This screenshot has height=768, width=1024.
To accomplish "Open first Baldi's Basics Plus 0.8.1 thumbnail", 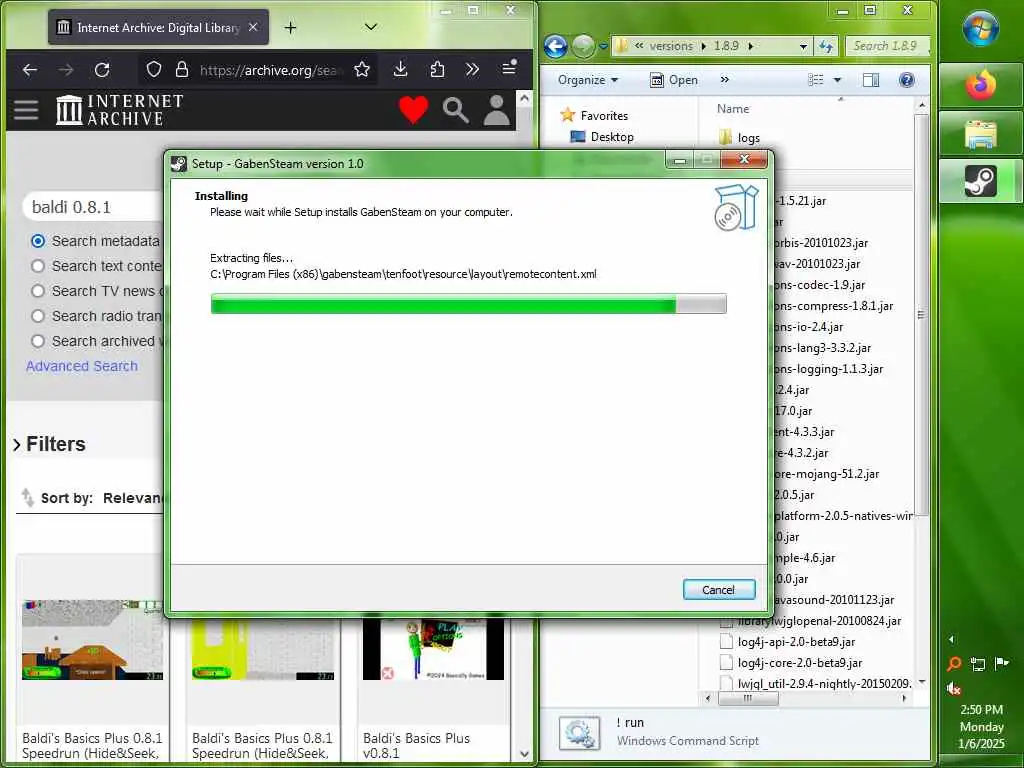I will click(x=92, y=640).
